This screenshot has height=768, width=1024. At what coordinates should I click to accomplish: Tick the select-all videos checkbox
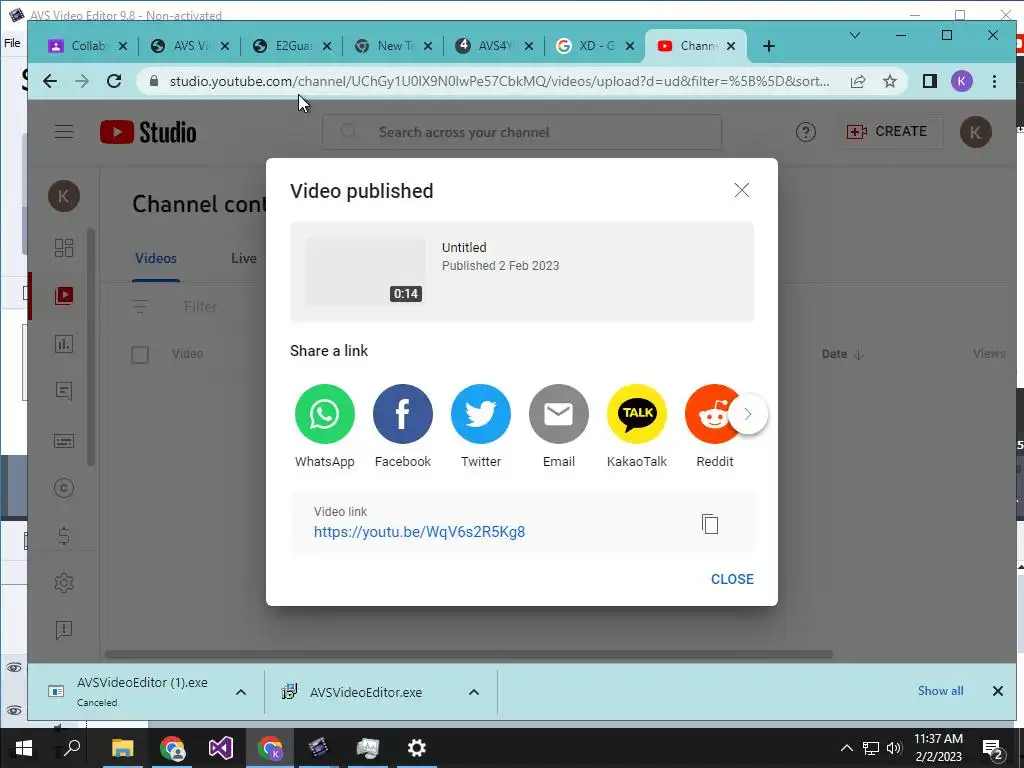tap(140, 355)
